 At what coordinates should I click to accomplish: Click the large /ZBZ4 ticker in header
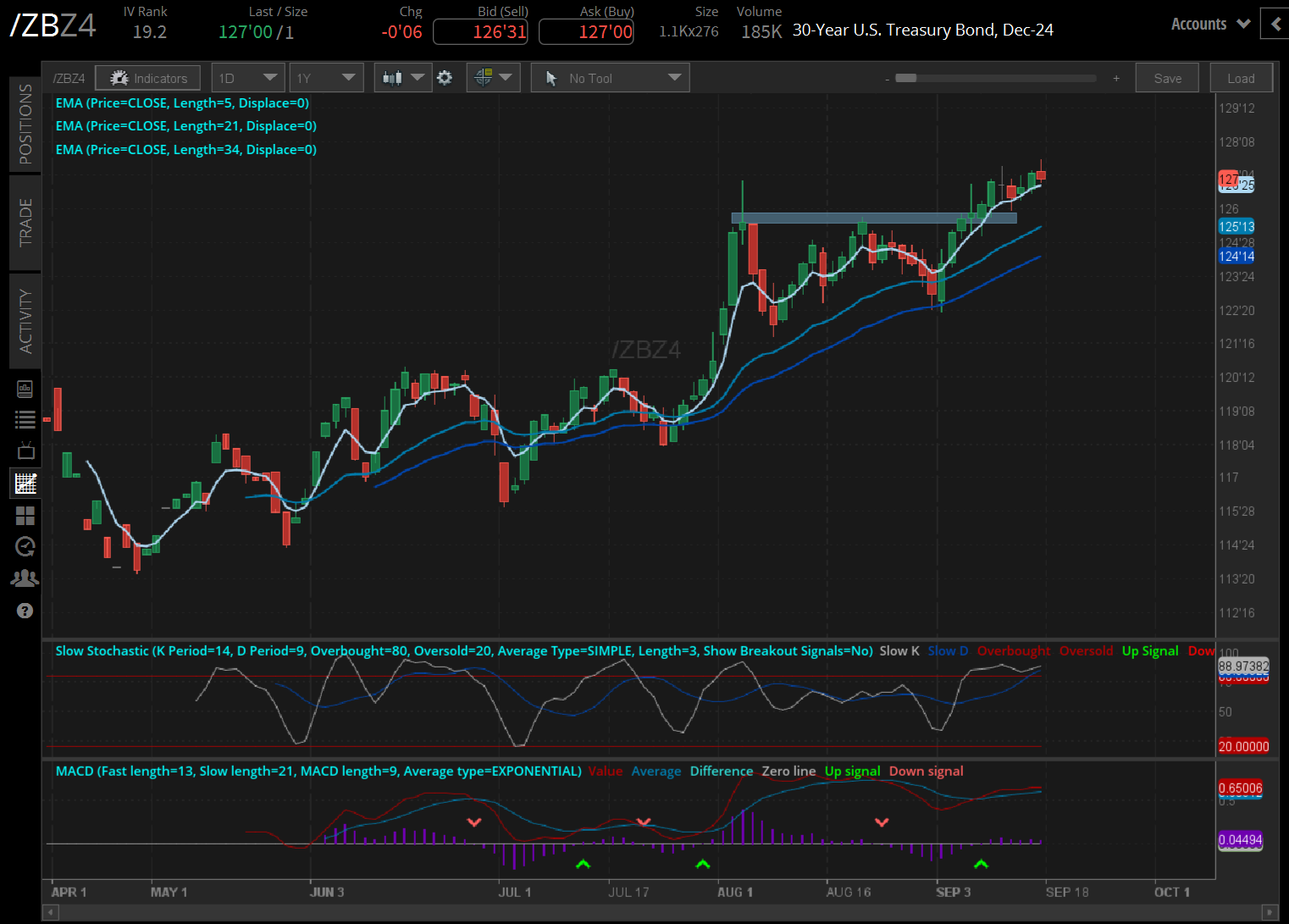click(53, 25)
